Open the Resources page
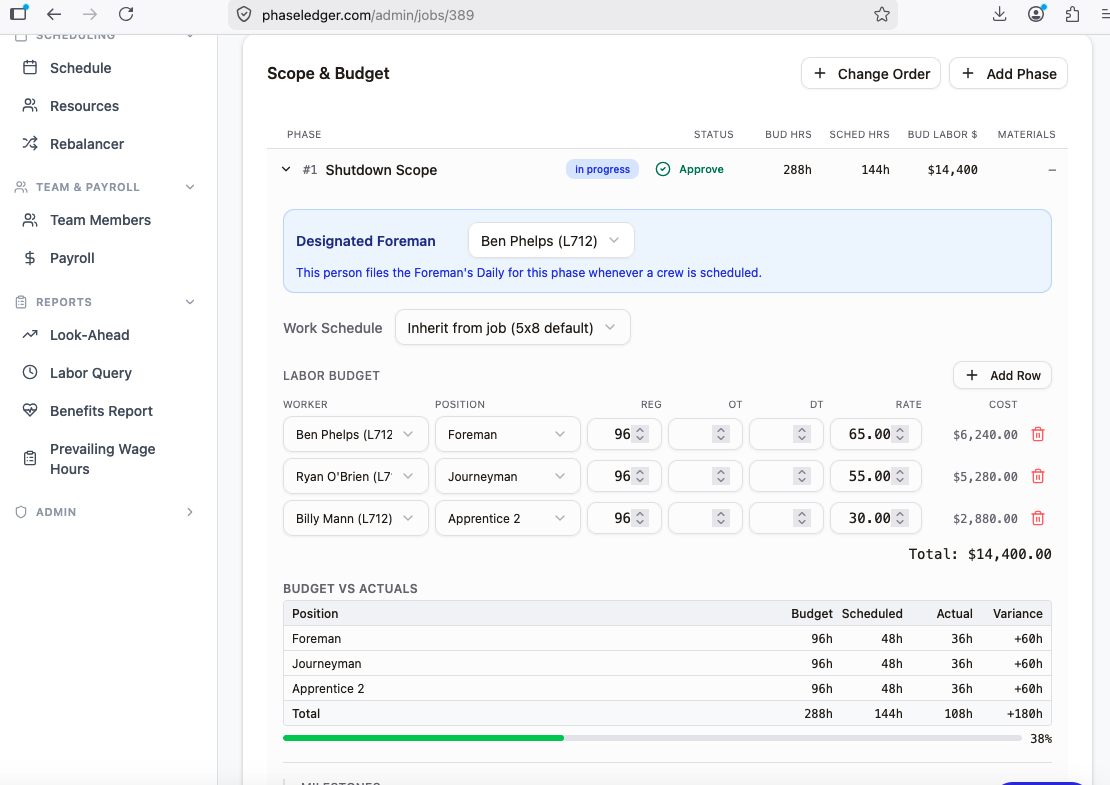The image size is (1110, 785). click(x=84, y=106)
